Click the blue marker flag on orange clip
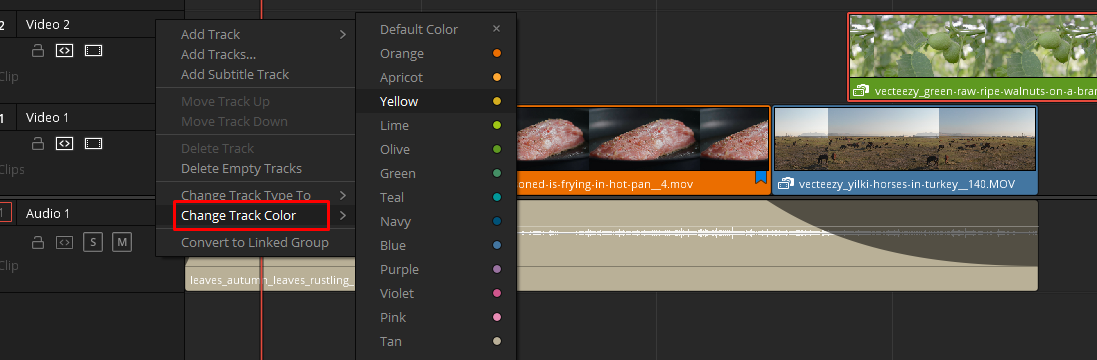The height and width of the screenshot is (360, 1097). click(x=761, y=178)
